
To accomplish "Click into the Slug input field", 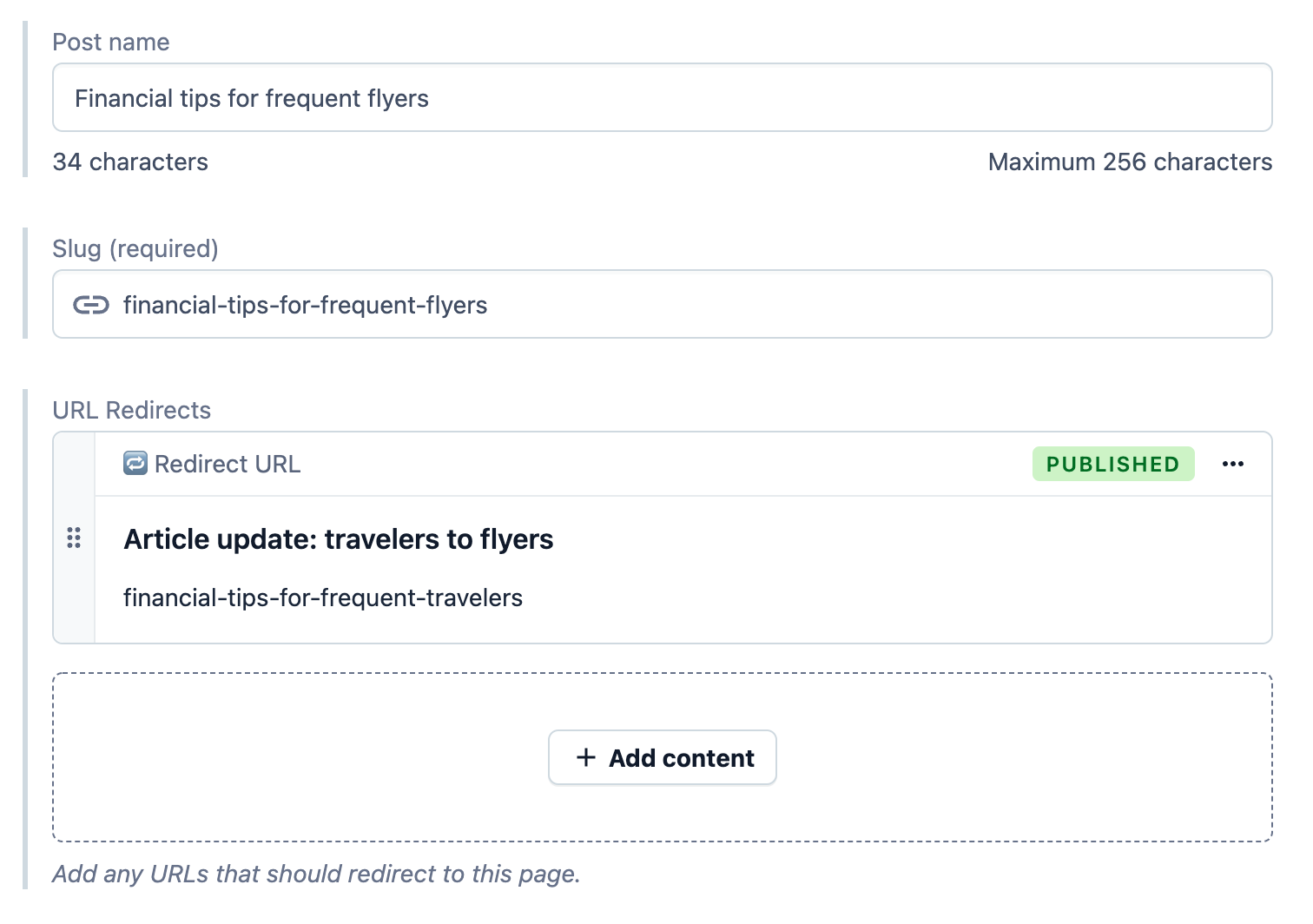I will [695, 305].
